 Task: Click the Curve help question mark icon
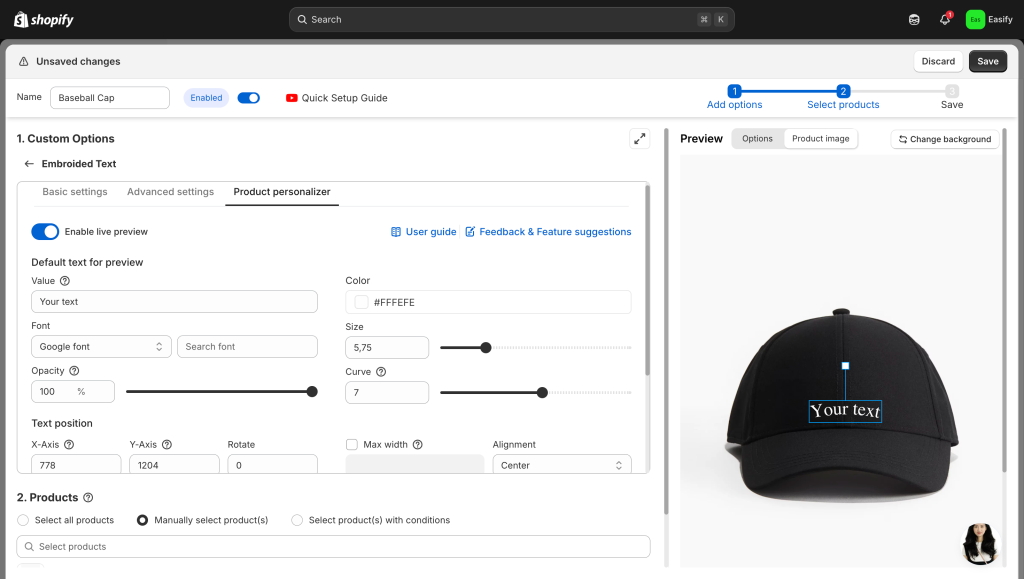(x=381, y=372)
